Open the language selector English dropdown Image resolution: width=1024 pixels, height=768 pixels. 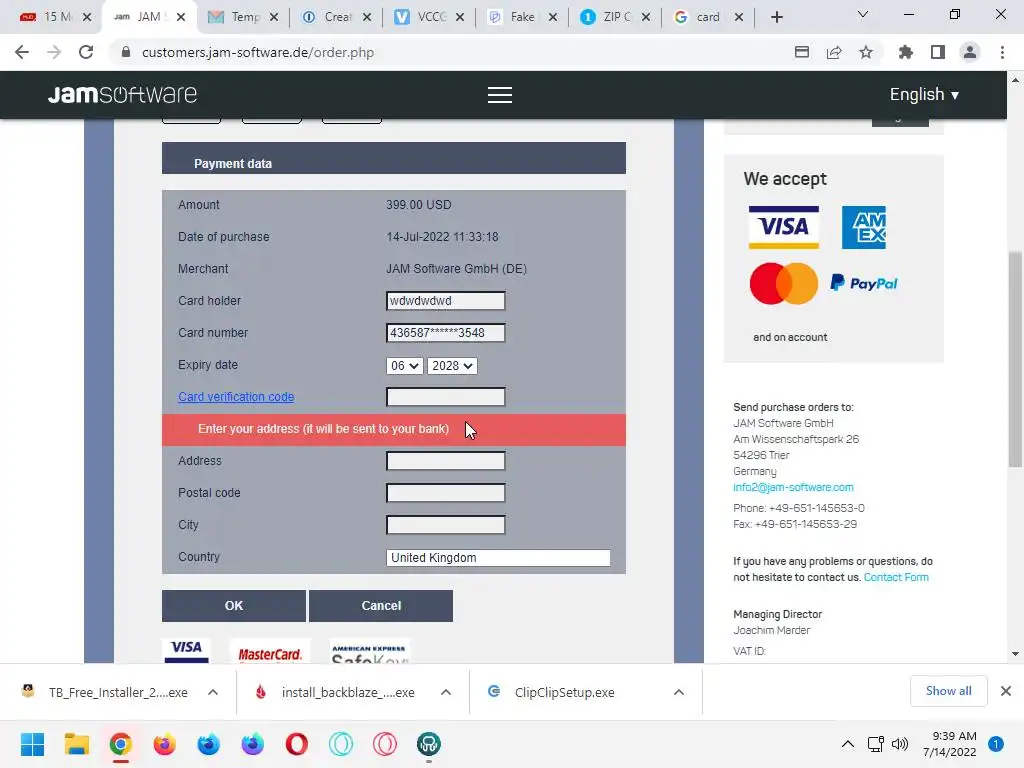(924, 95)
